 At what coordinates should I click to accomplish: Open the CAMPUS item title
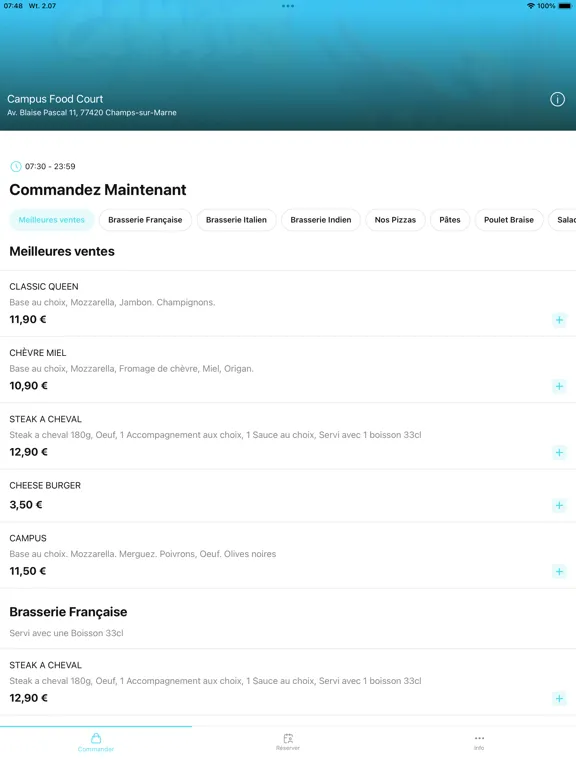(28, 538)
